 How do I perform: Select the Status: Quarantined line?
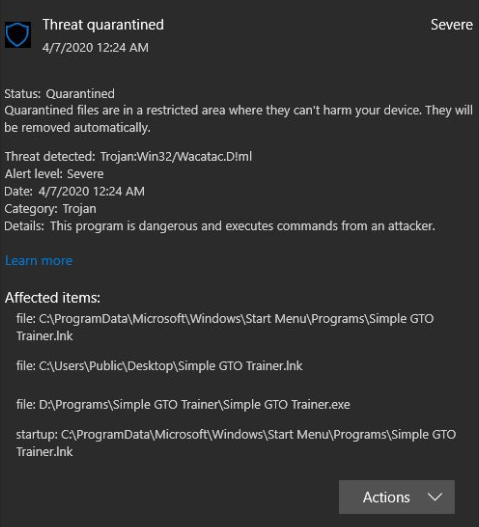(59, 93)
